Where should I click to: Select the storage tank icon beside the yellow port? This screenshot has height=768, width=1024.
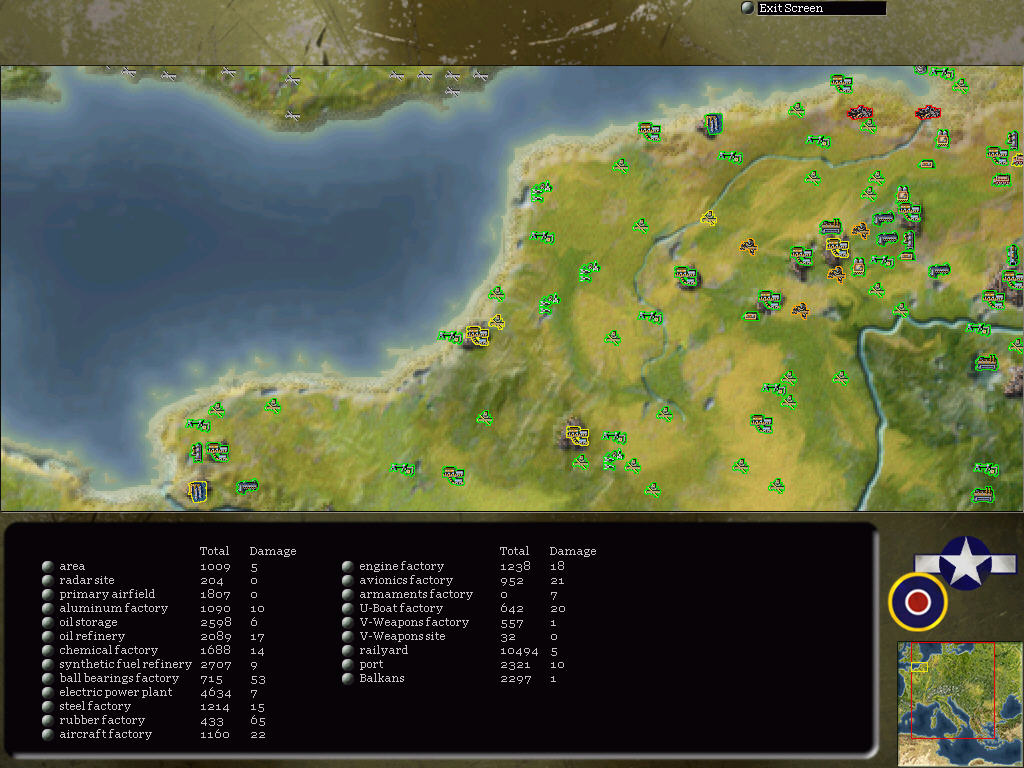pyautogui.click(x=247, y=487)
